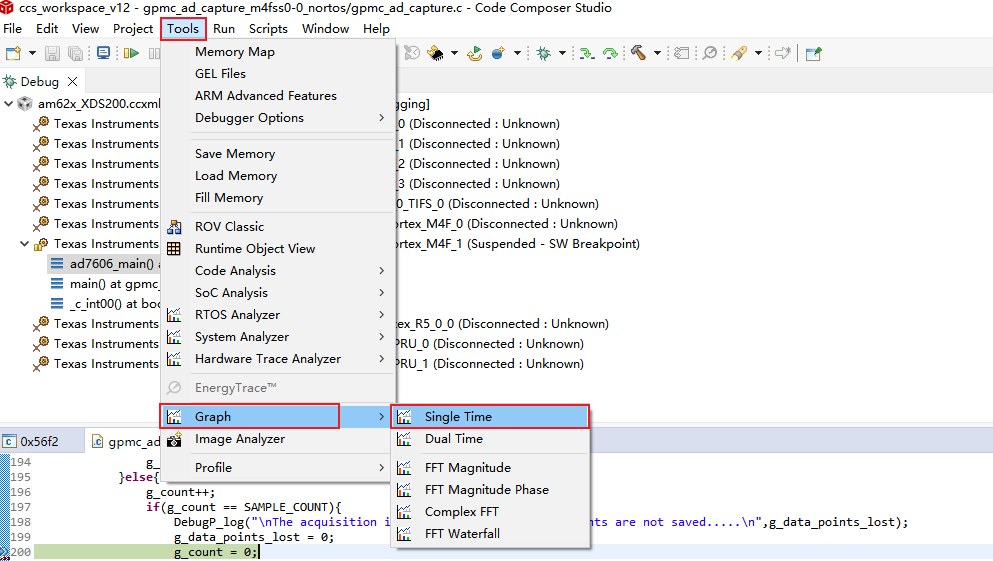Click the Restart icon
Image resolution: width=993 pixels, height=561 pixels.
click(475, 53)
